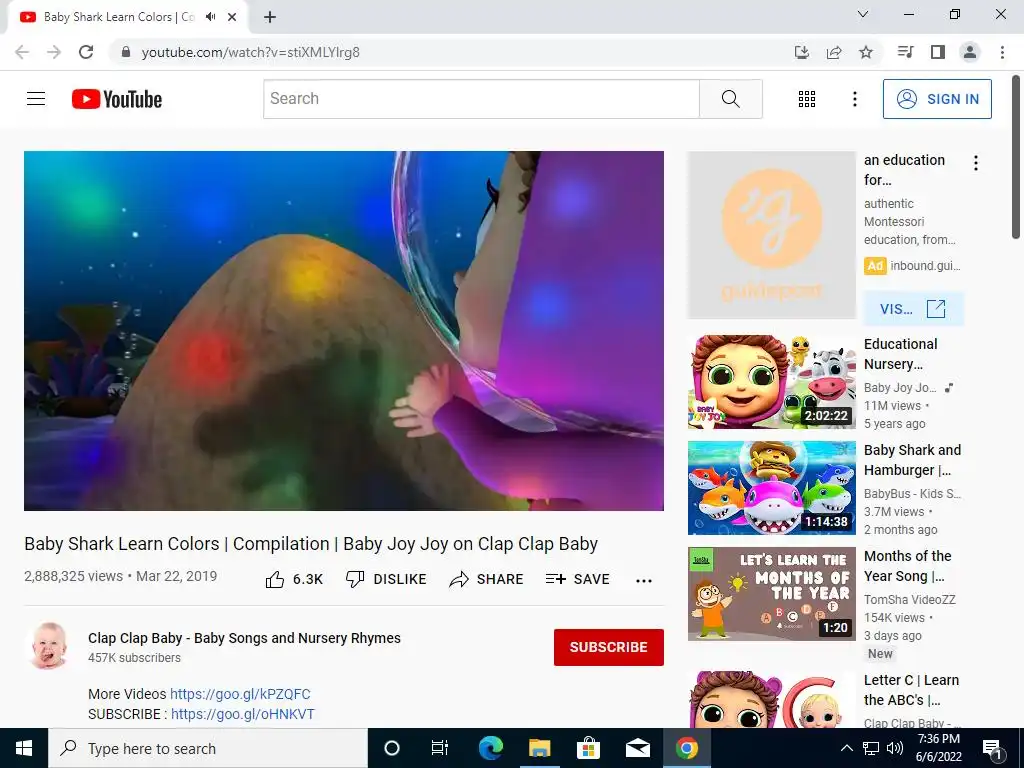Mute the tab via speaker icon
The height and width of the screenshot is (768, 1024).
pos(211,17)
